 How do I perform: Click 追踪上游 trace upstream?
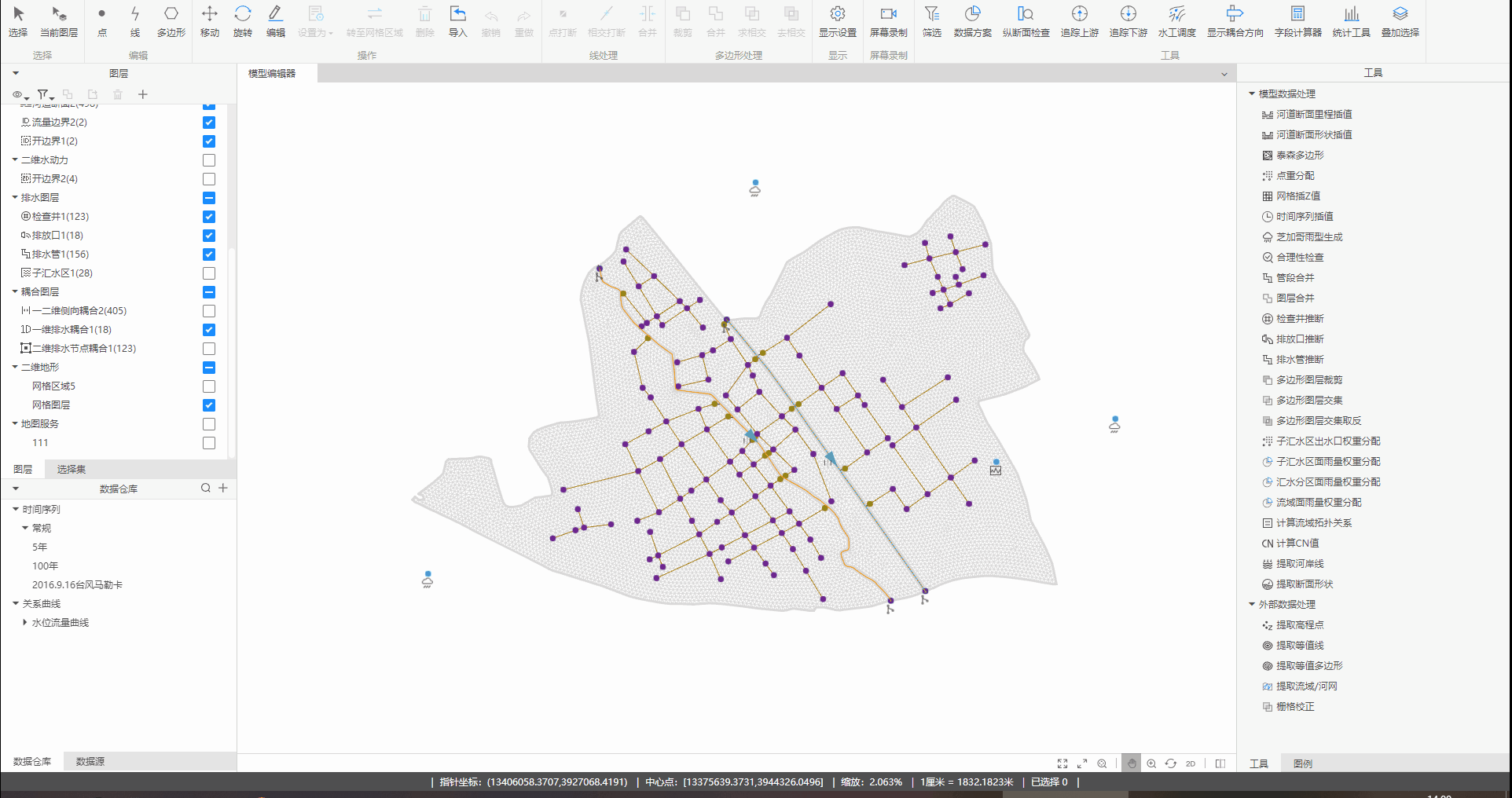[1080, 22]
